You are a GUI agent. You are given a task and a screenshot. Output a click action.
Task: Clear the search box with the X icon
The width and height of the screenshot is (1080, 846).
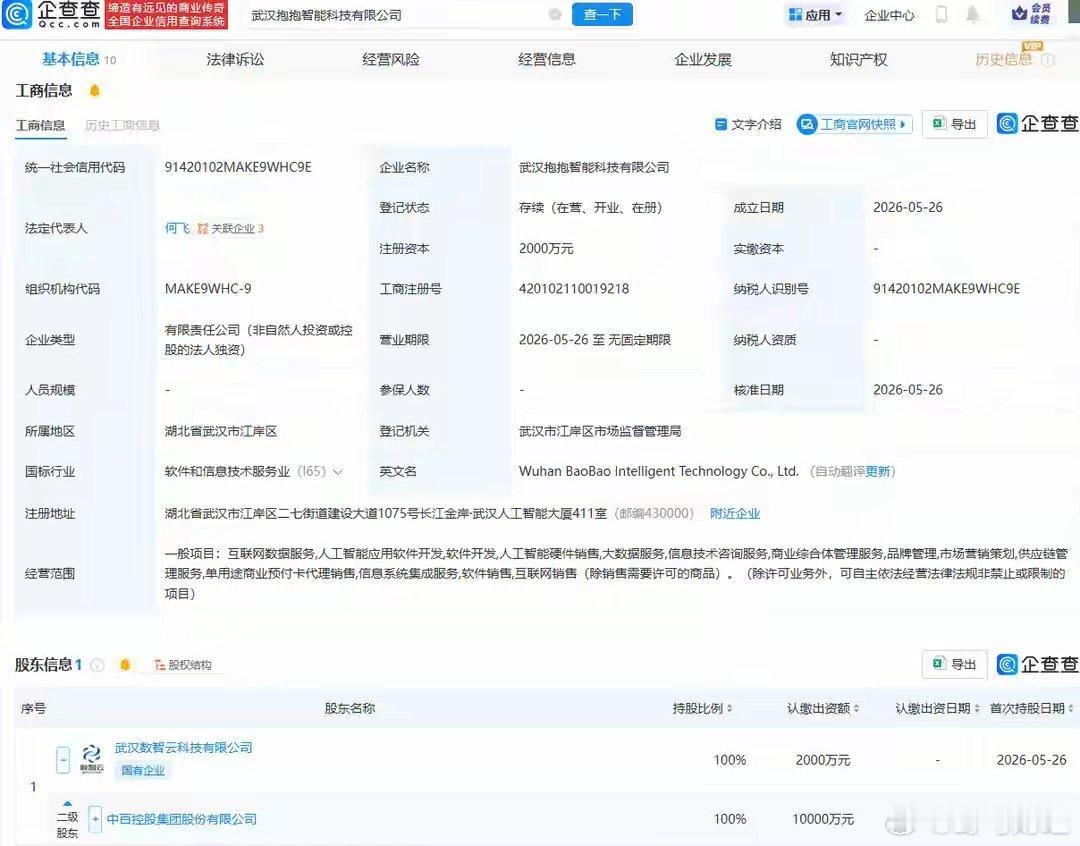pyautogui.click(x=554, y=14)
